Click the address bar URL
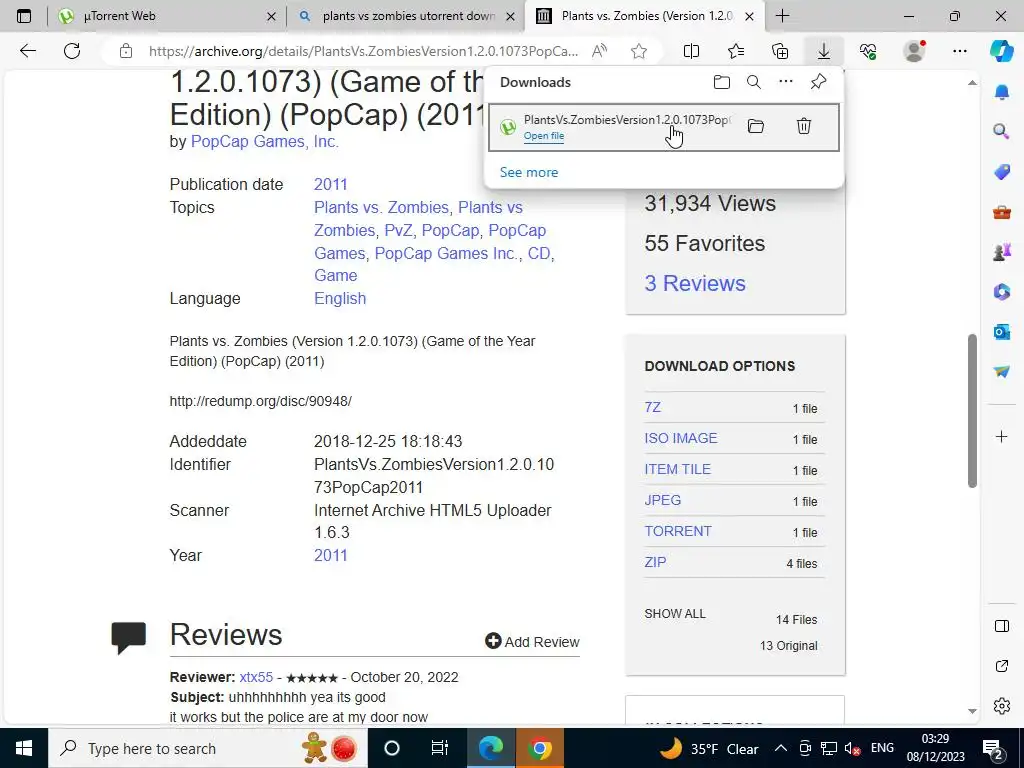The height and width of the screenshot is (768, 1024). coord(363,51)
